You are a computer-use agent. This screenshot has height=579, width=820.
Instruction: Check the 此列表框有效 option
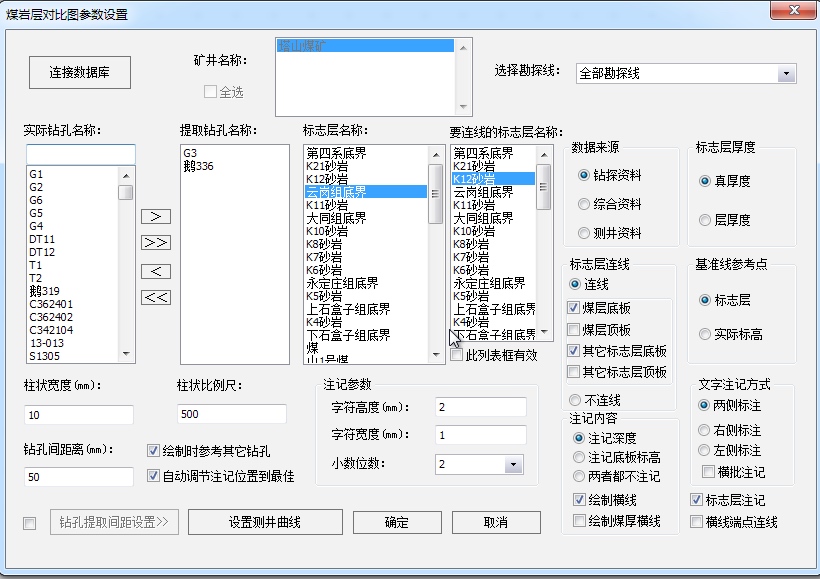457,355
